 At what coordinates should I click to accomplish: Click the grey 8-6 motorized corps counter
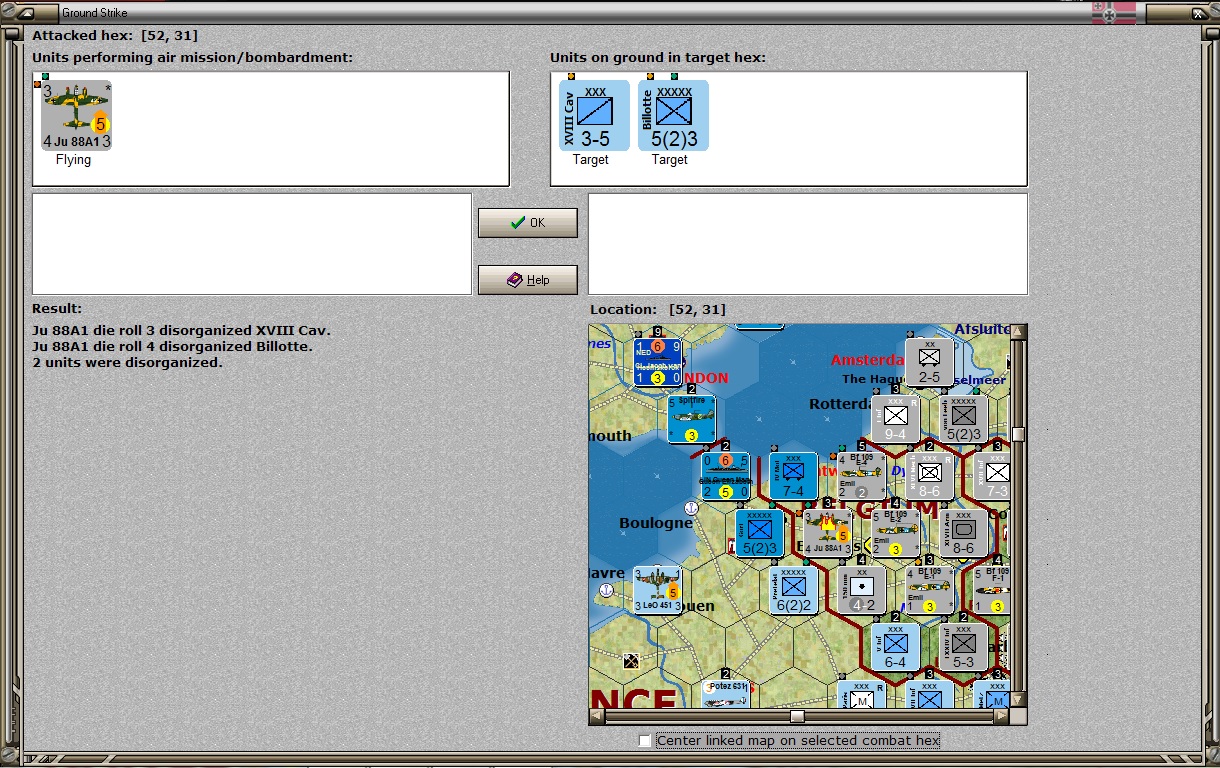pyautogui.click(x=930, y=476)
